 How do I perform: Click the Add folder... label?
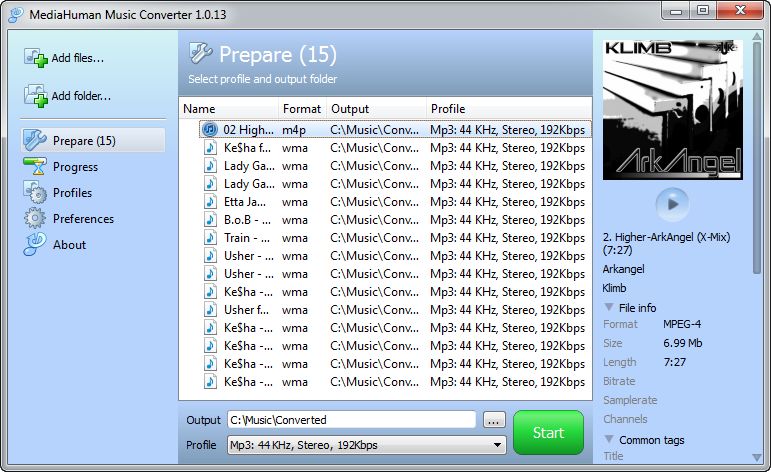pos(81,96)
